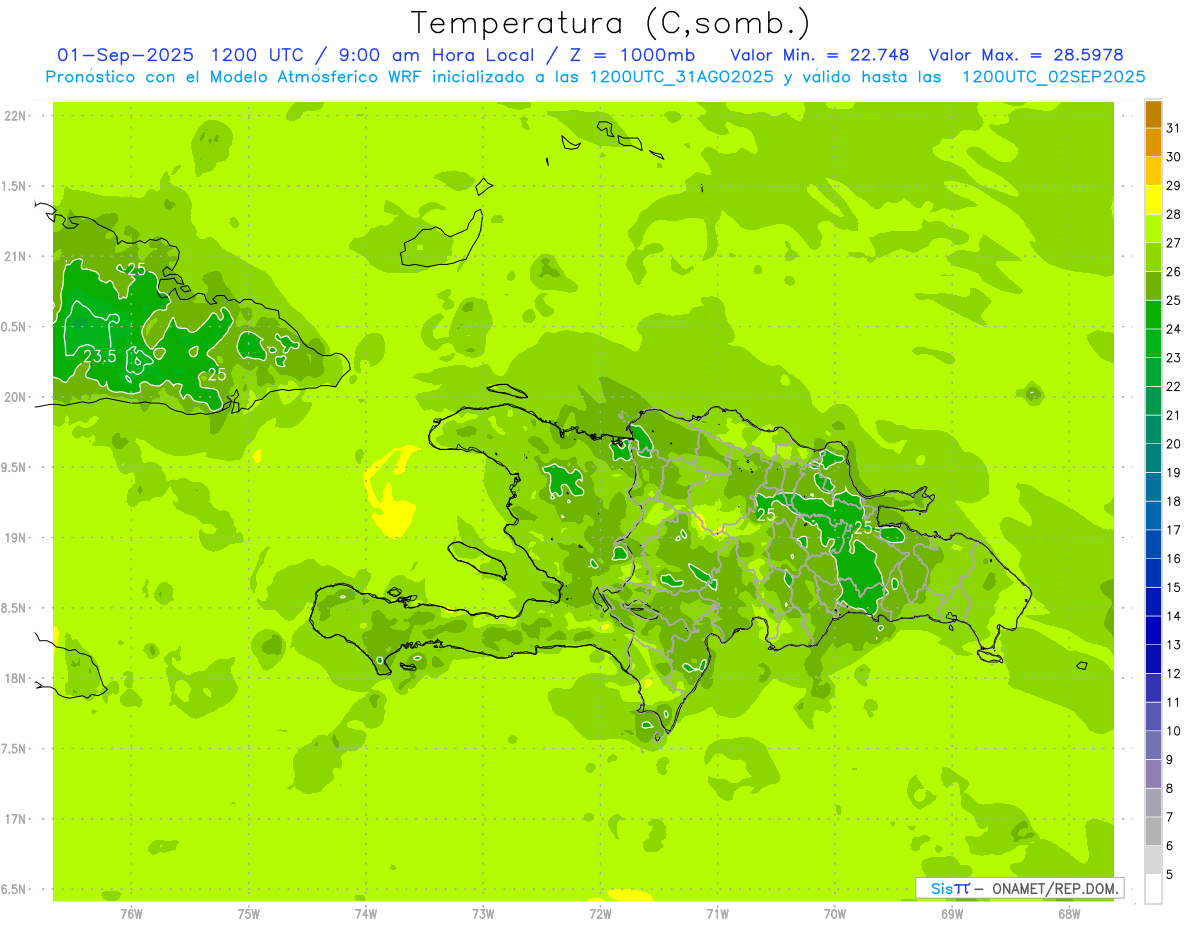Click the "20N" latitude axis label
1200x927 pixels.
[14, 397]
